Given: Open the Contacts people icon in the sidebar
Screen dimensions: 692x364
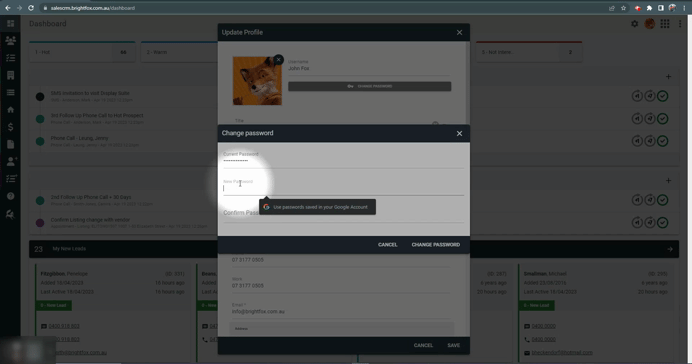Looking at the screenshot, I should [x=11, y=41].
